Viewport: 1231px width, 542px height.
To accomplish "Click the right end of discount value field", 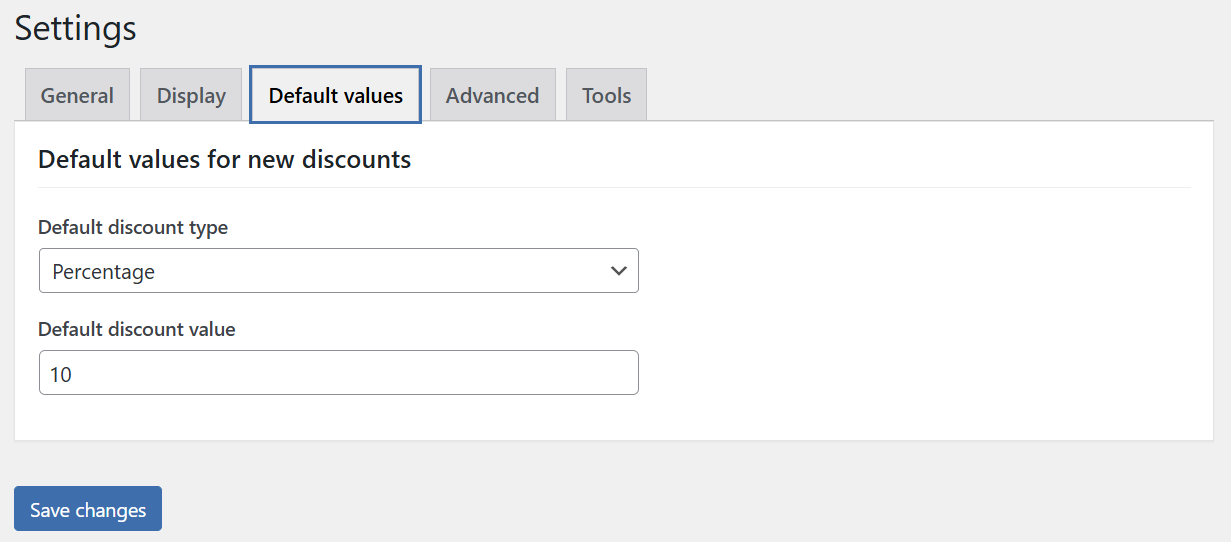I will point(620,373).
